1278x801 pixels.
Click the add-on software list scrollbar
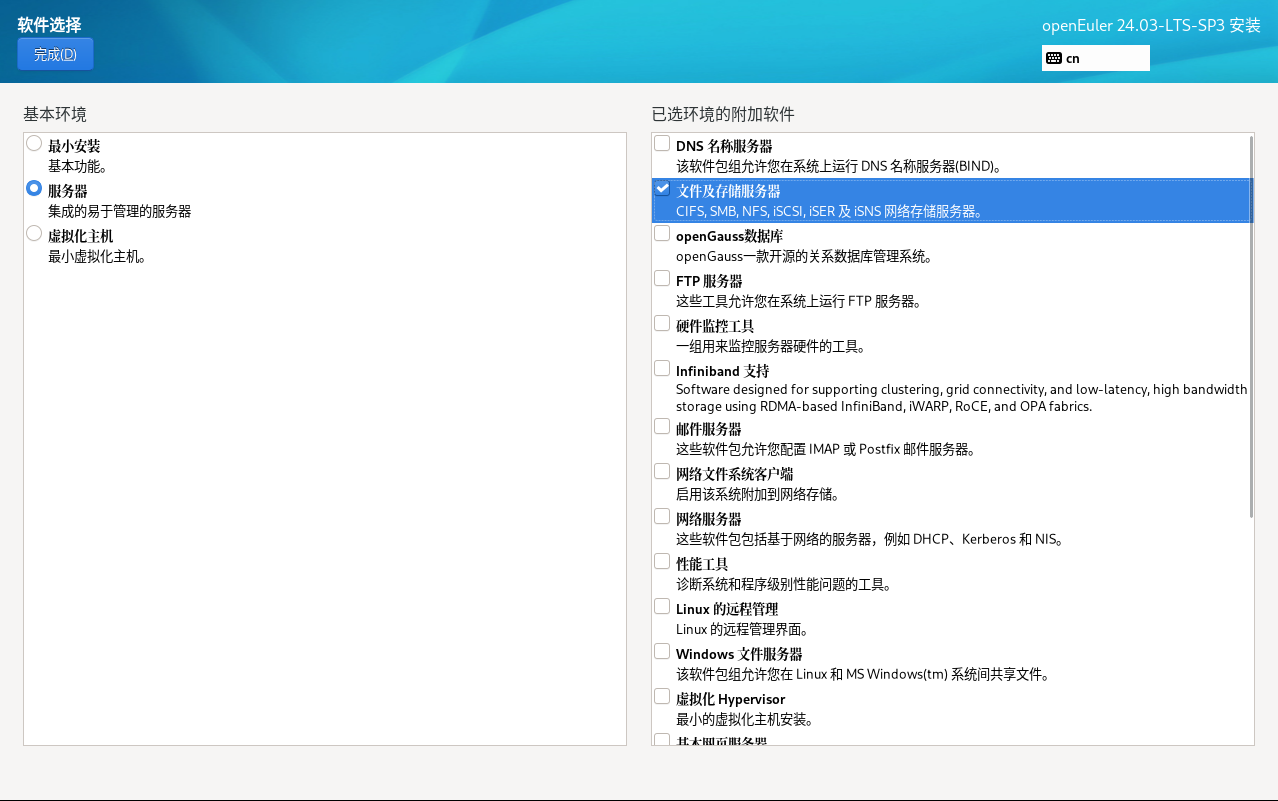click(x=1251, y=326)
